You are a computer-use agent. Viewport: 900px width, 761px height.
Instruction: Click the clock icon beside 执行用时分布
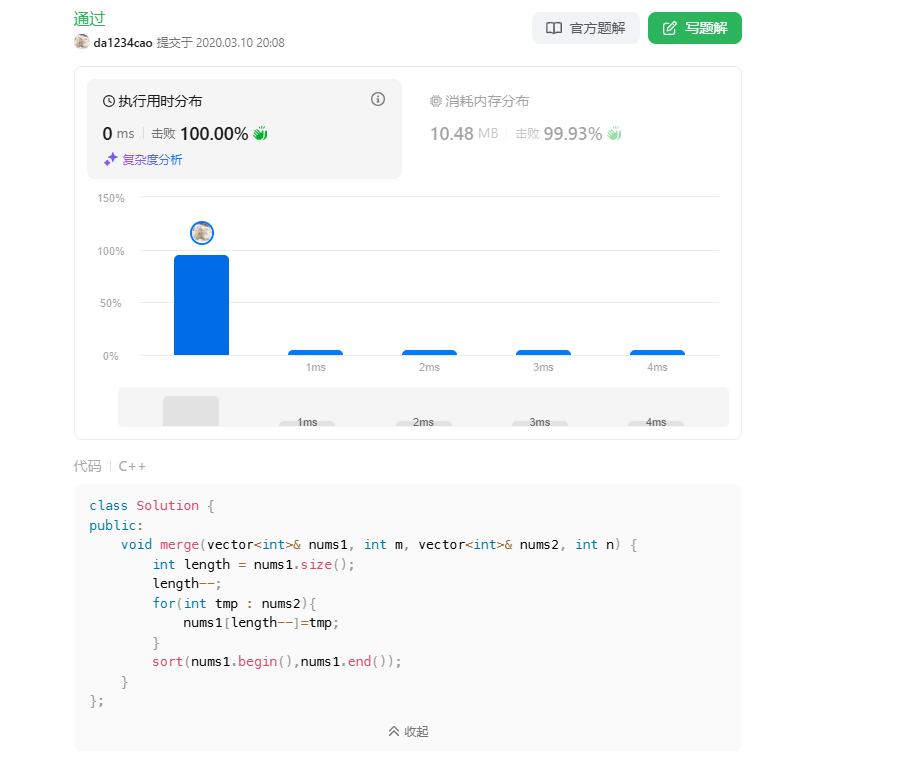[x=109, y=101]
